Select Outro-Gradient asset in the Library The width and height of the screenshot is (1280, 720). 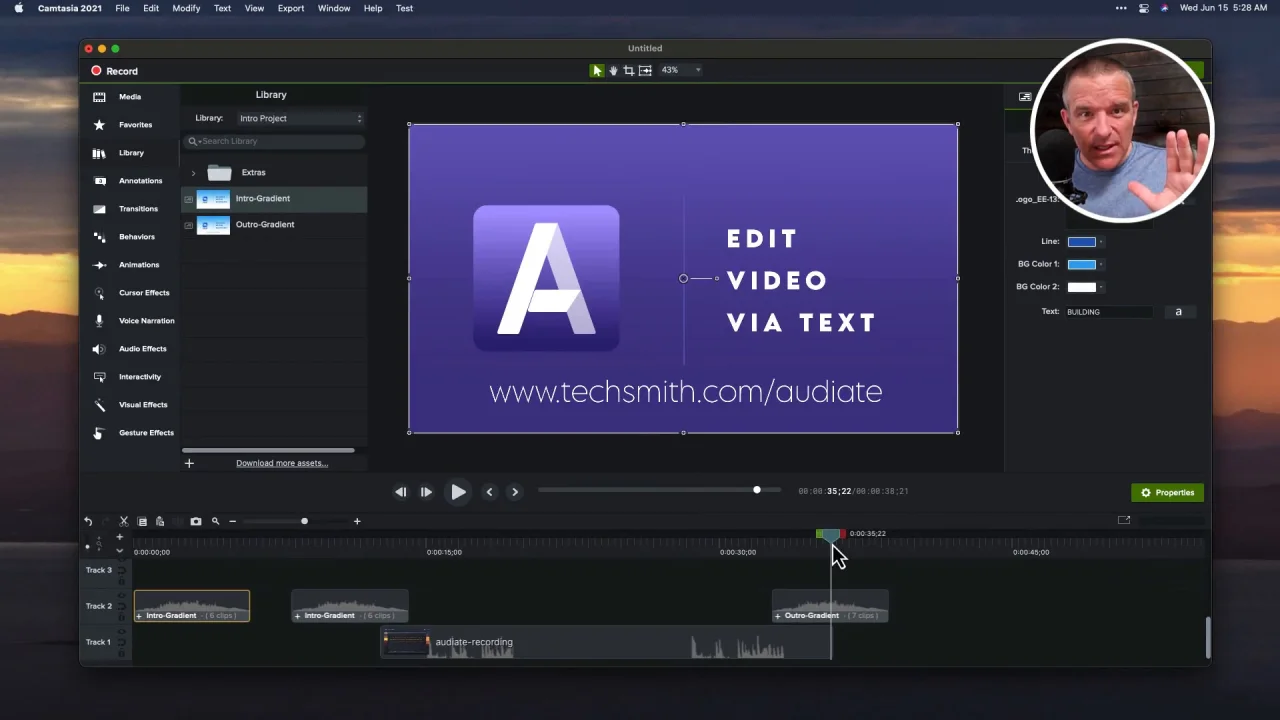click(274, 225)
